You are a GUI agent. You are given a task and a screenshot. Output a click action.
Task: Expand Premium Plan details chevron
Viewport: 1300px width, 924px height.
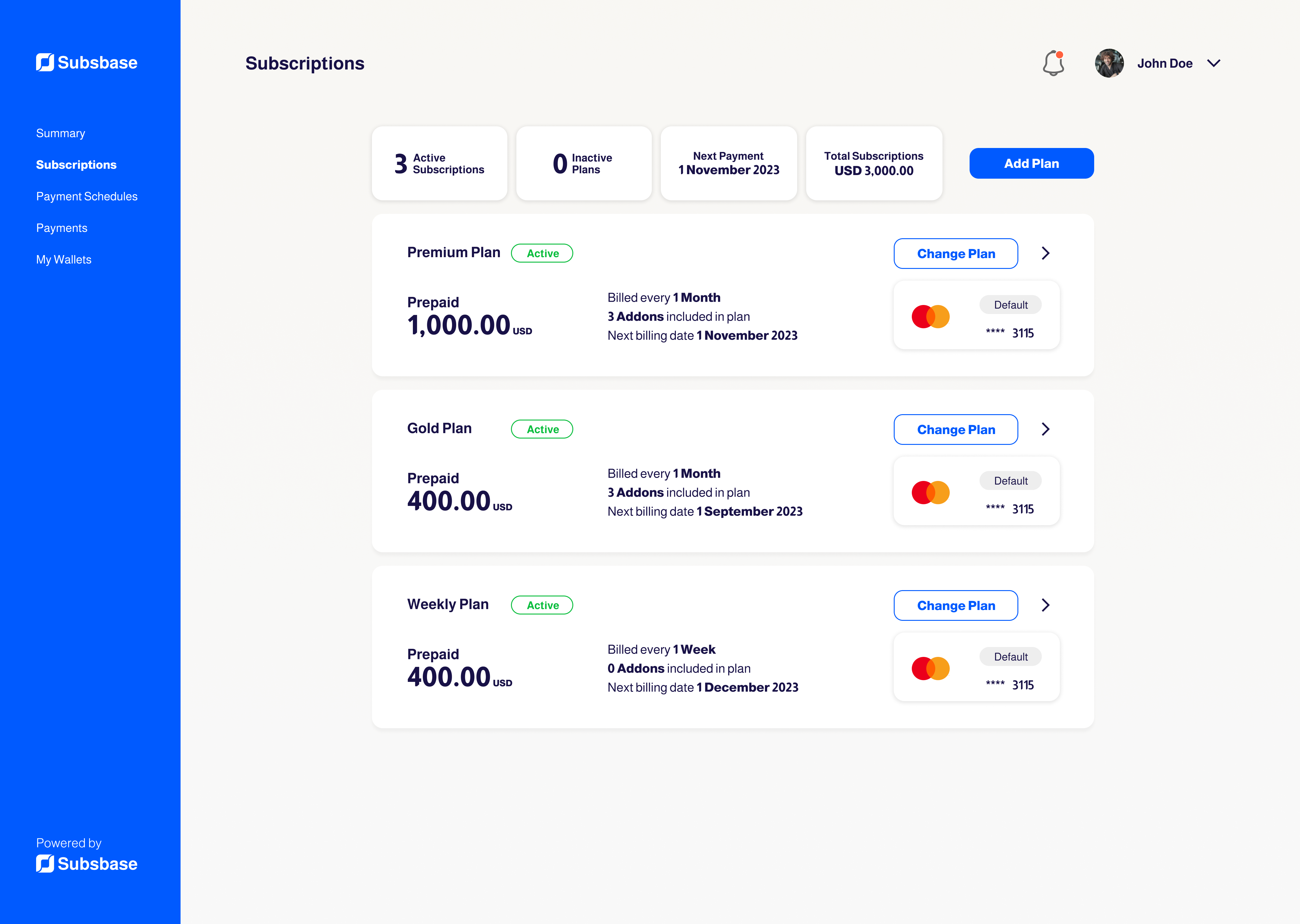[1046, 253]
